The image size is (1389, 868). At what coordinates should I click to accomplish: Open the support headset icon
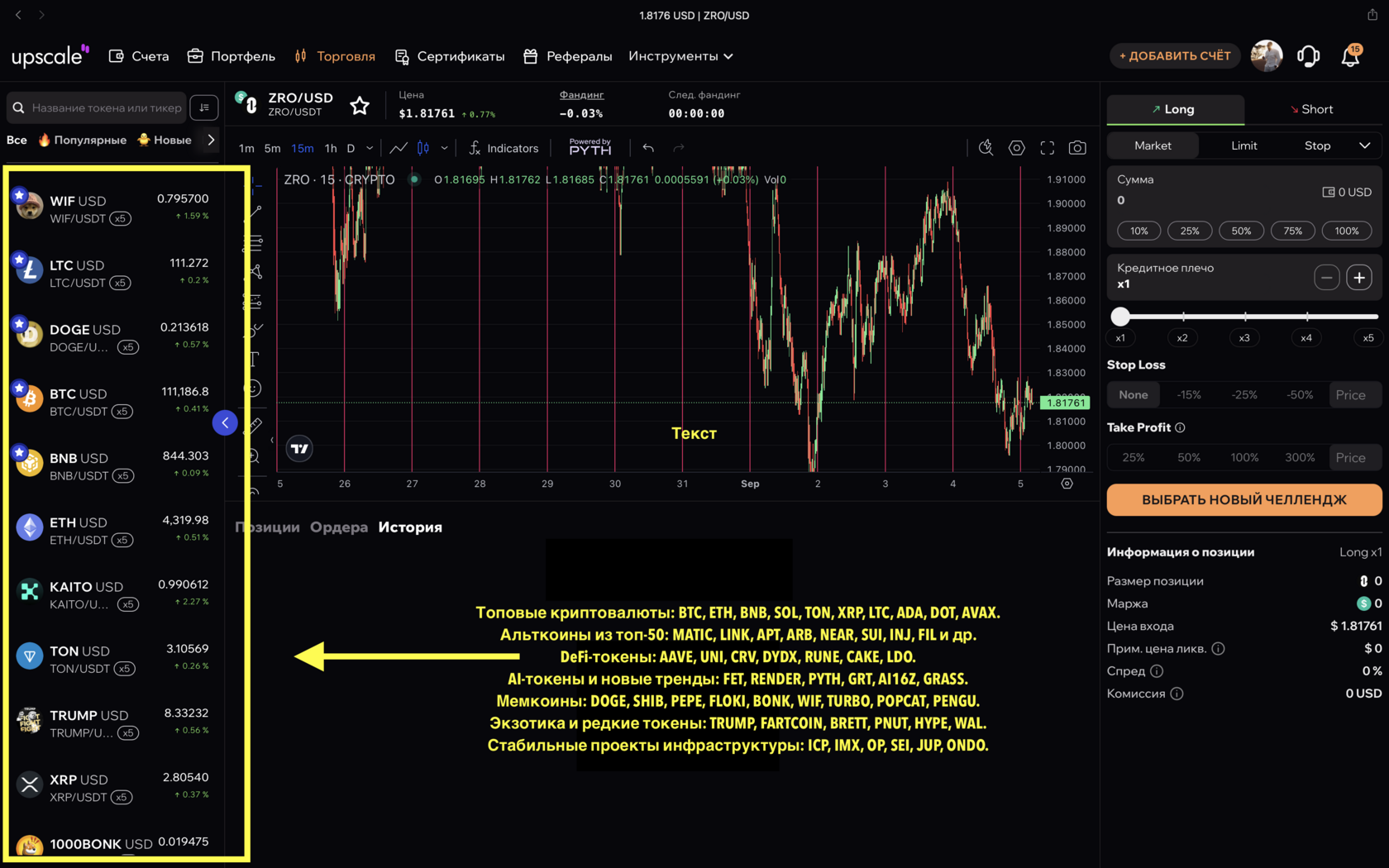point(1308,55)
